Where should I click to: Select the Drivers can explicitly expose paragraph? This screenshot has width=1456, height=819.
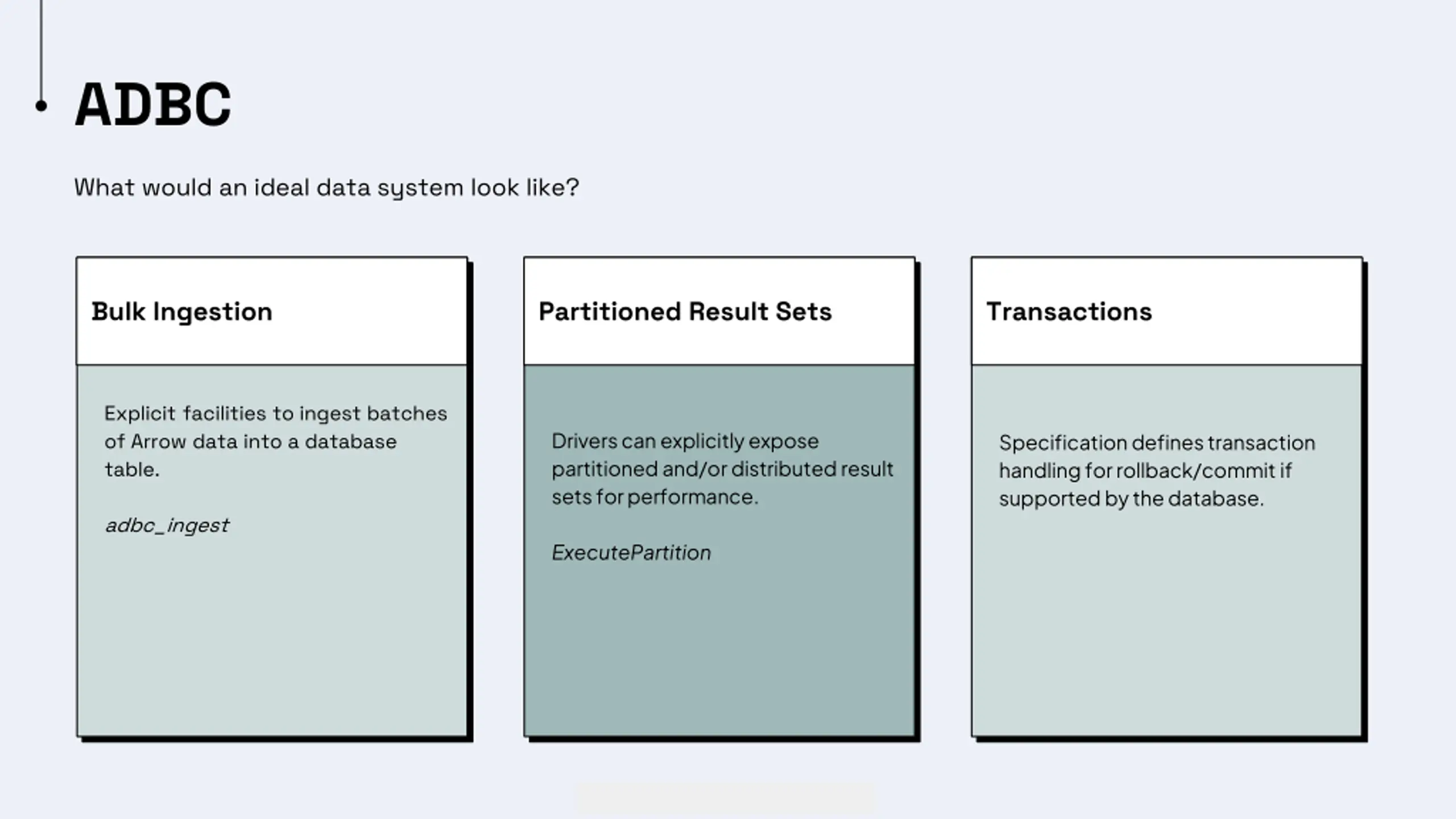[x=722, y=469]
